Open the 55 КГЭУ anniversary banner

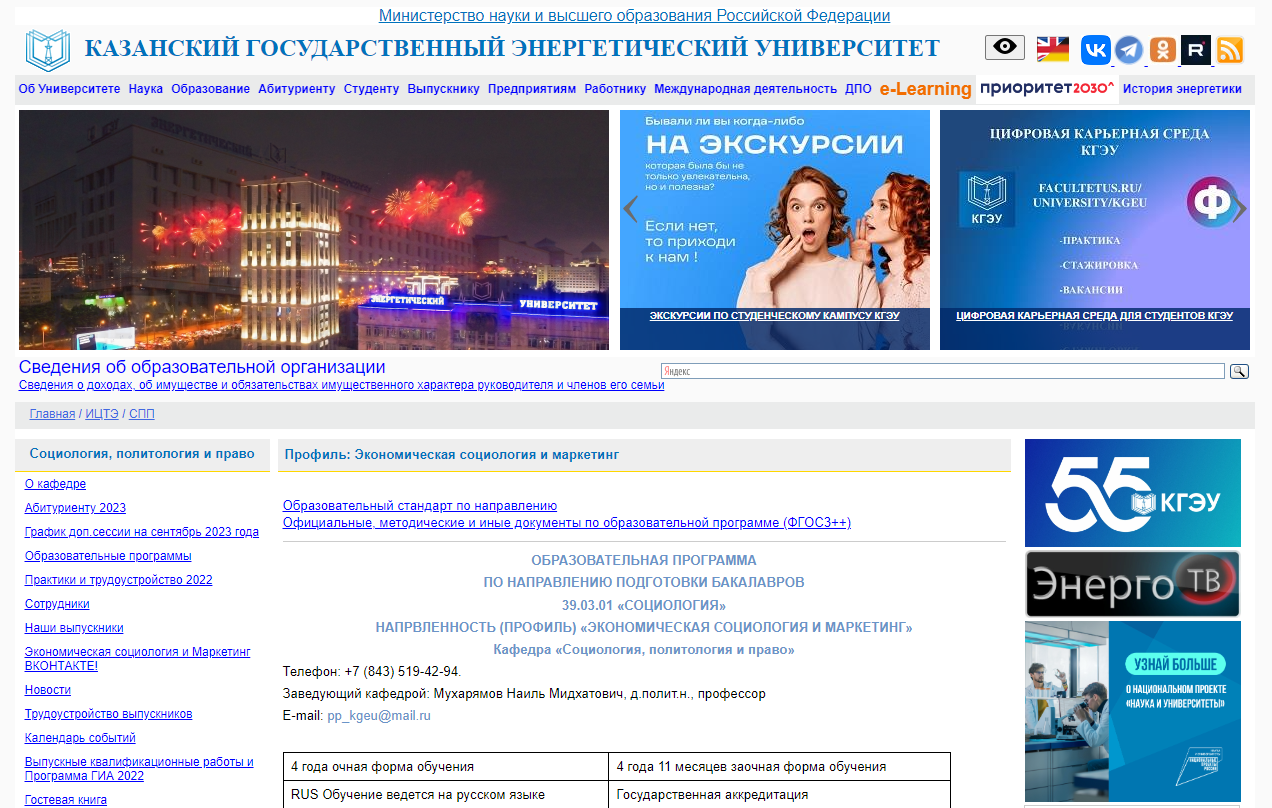tap(1133, 493)
